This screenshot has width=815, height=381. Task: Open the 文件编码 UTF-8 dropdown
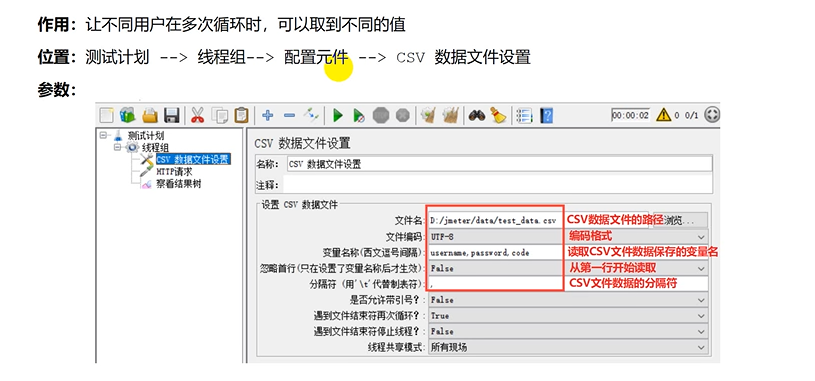coord(568,237)
